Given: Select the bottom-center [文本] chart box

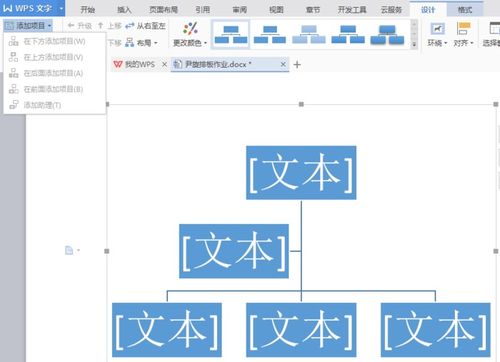Looking at the screenshot, I should pyautogui.click(x=301, y=330).
